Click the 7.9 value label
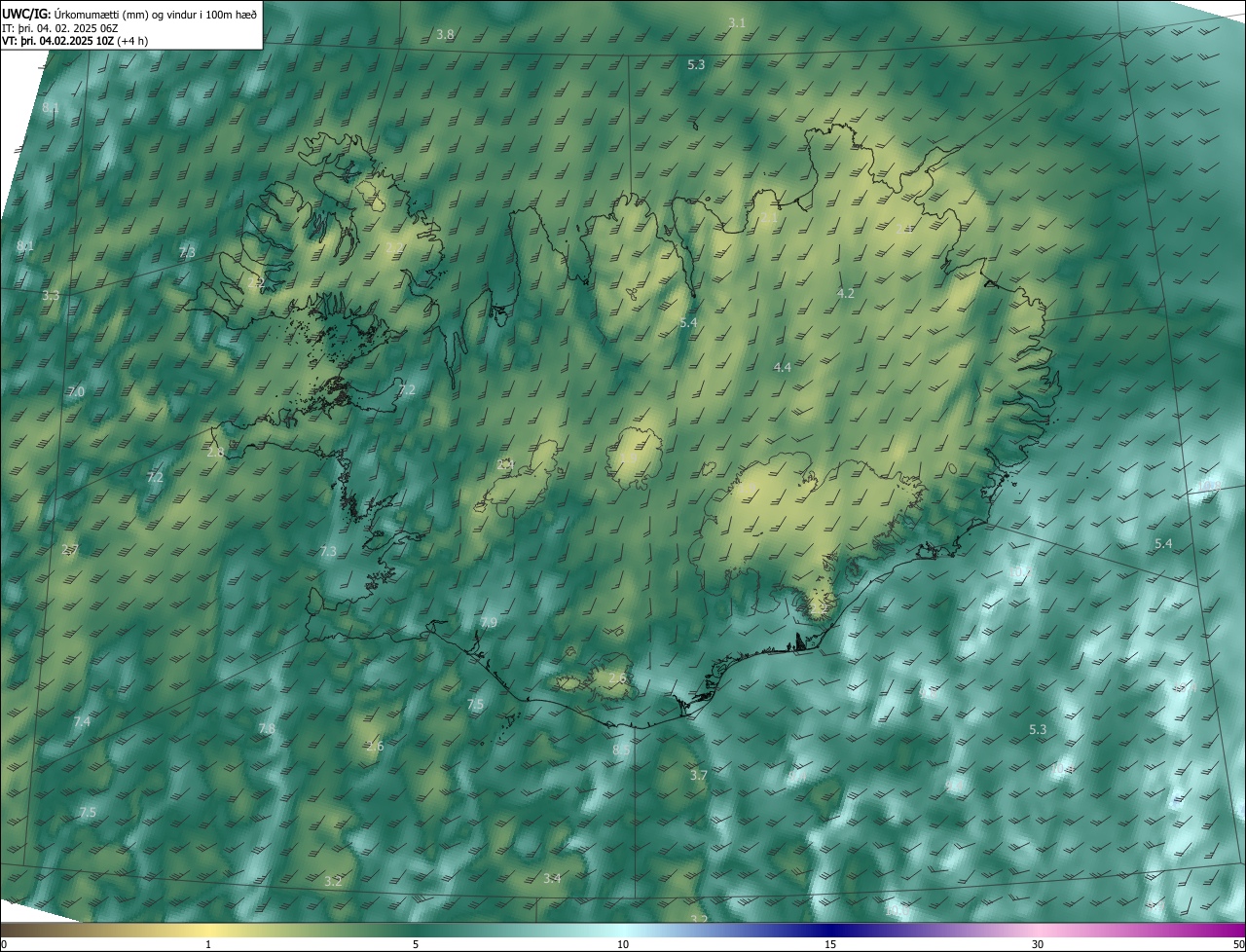This screenshot has height=952, width=1246. tap(489, 622)
